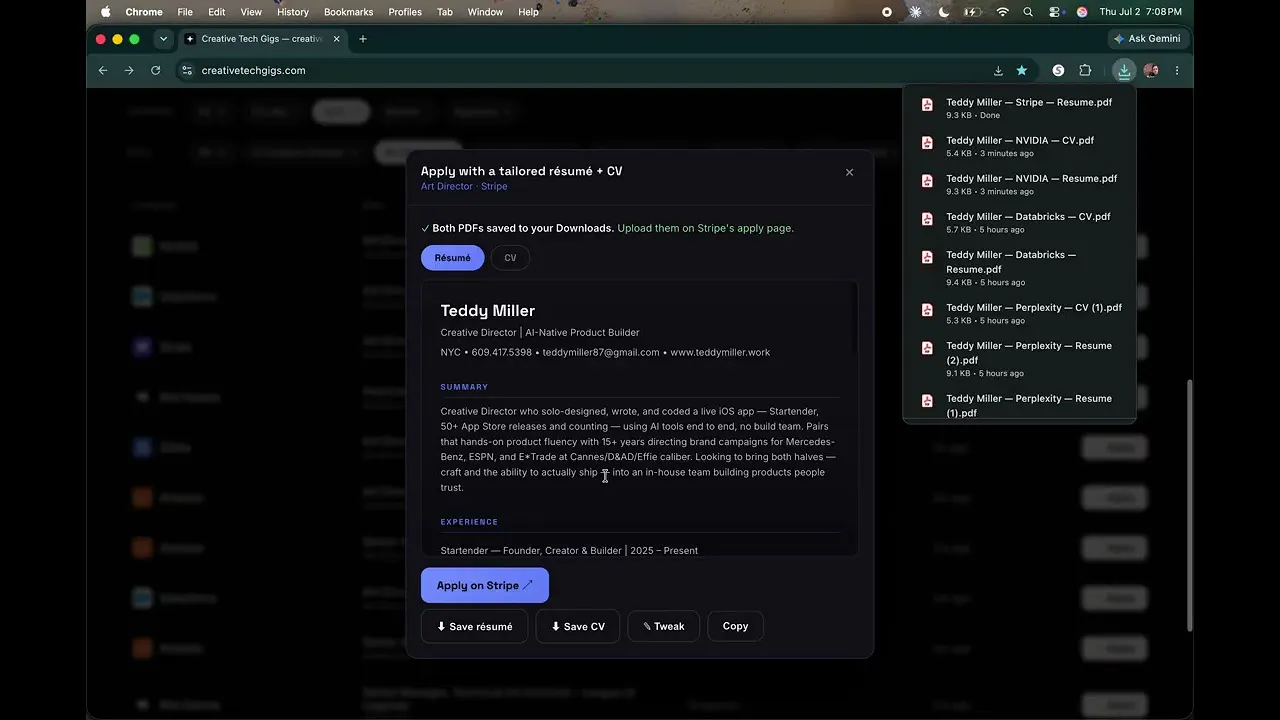Click the Siri icon in menu bar
Viewport: 1280px width, 720px height.
pyautogui.click(x=1082, y=12)
